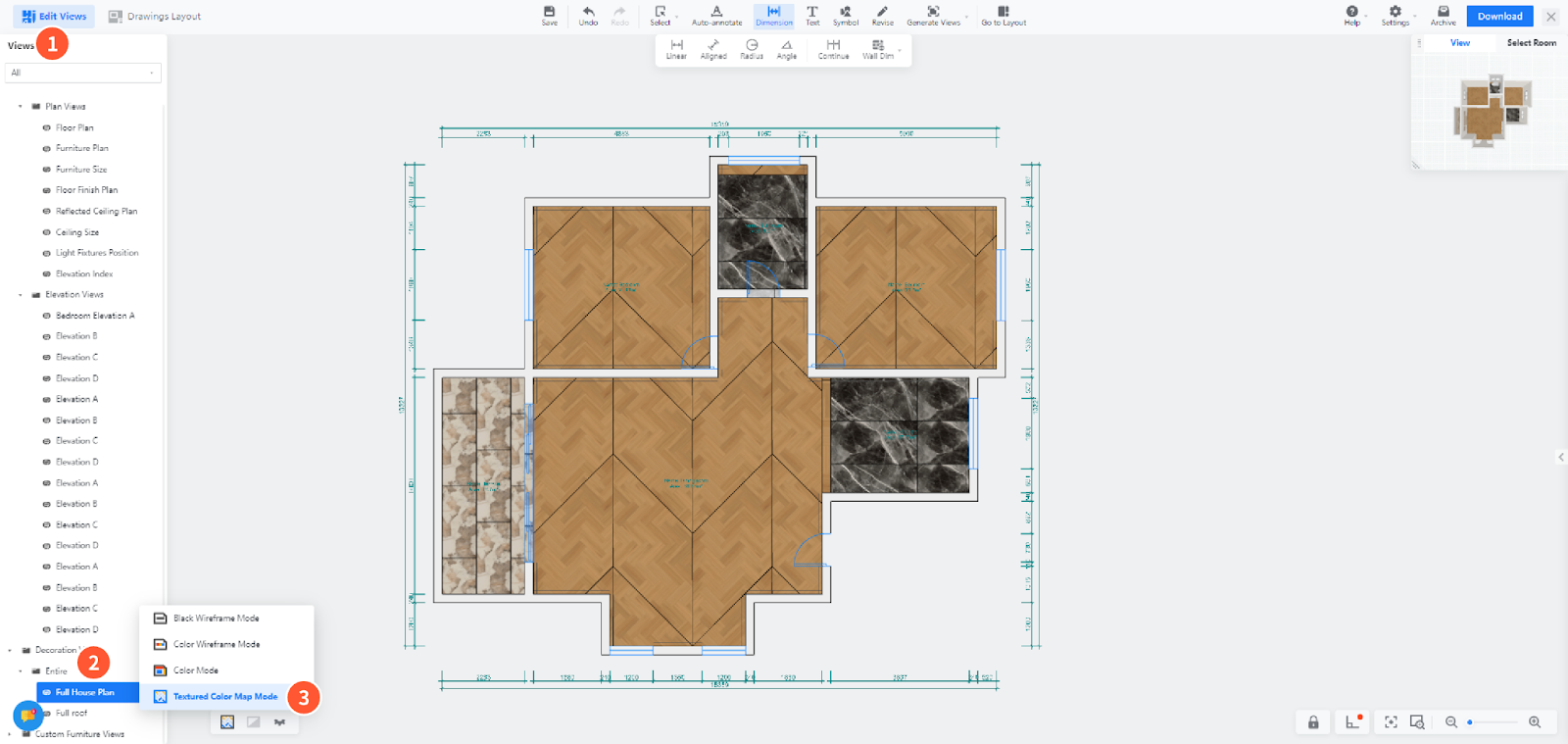Click the Select Room link
1568x744 pixels.
click(x=1531, y=43)
